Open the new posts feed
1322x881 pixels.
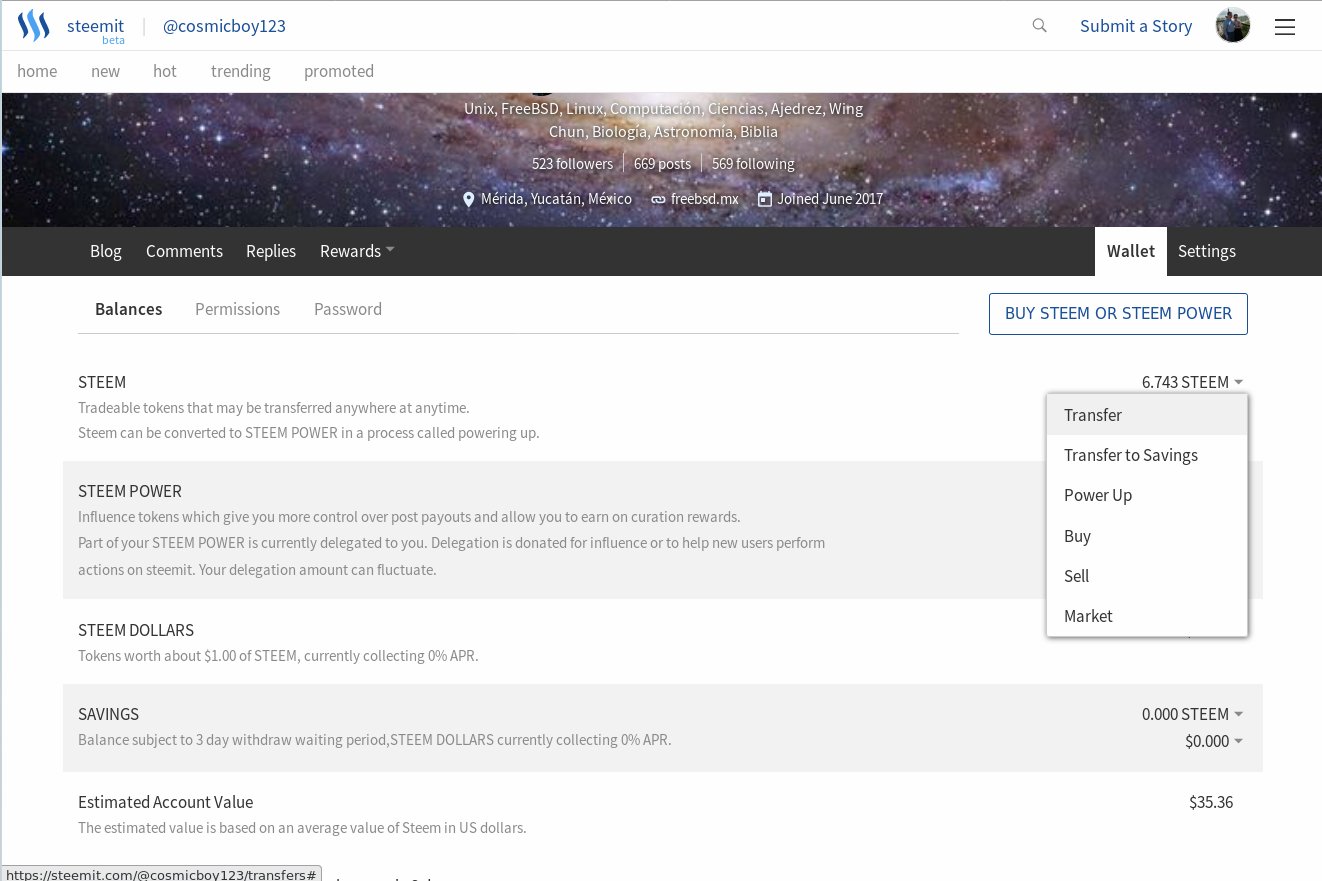click(x=105, y=71)
